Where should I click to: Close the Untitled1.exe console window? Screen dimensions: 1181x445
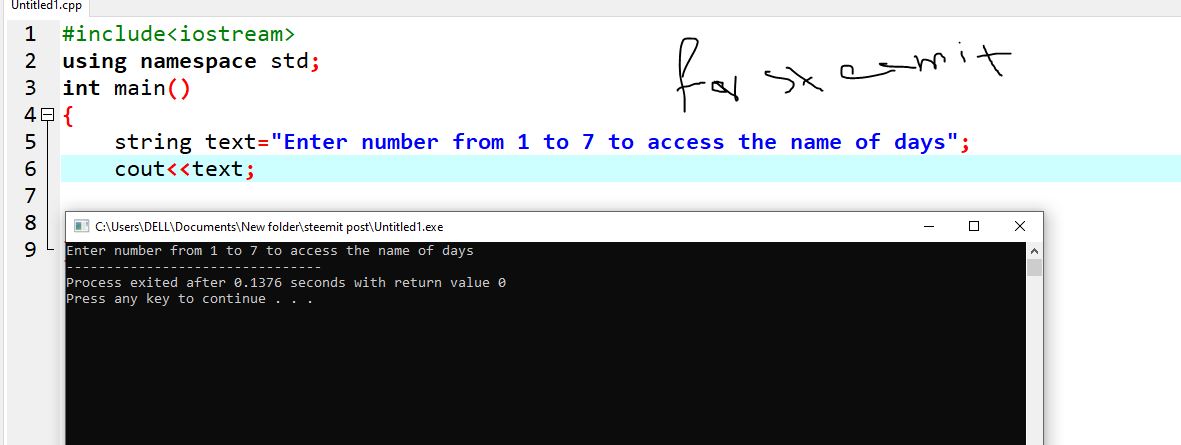pos(1019,226)
